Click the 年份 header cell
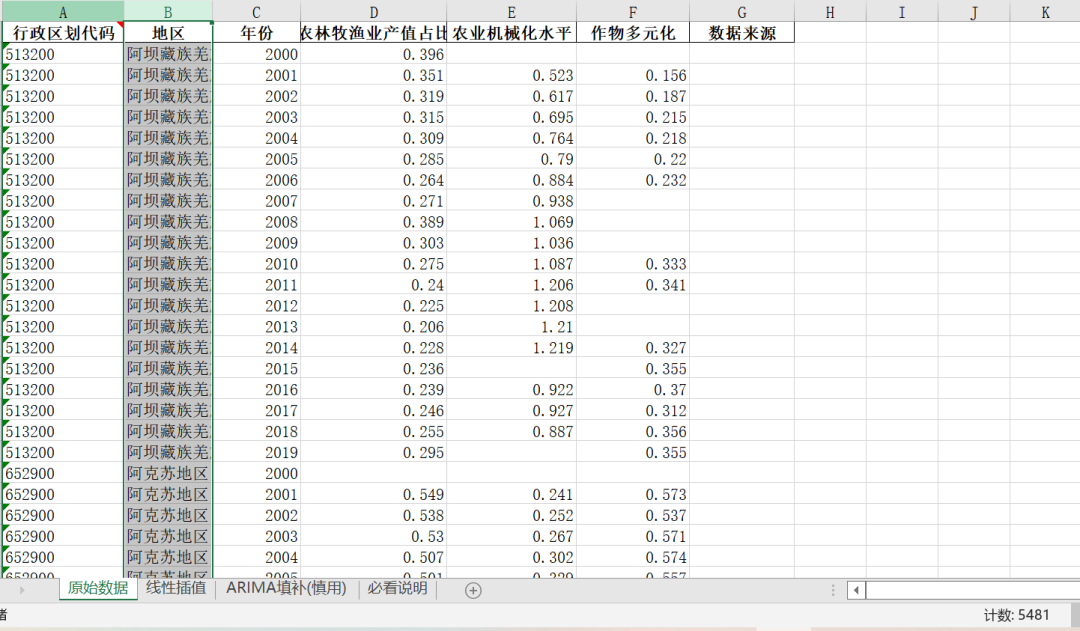1080x631 pixels. tap(256, 32)
